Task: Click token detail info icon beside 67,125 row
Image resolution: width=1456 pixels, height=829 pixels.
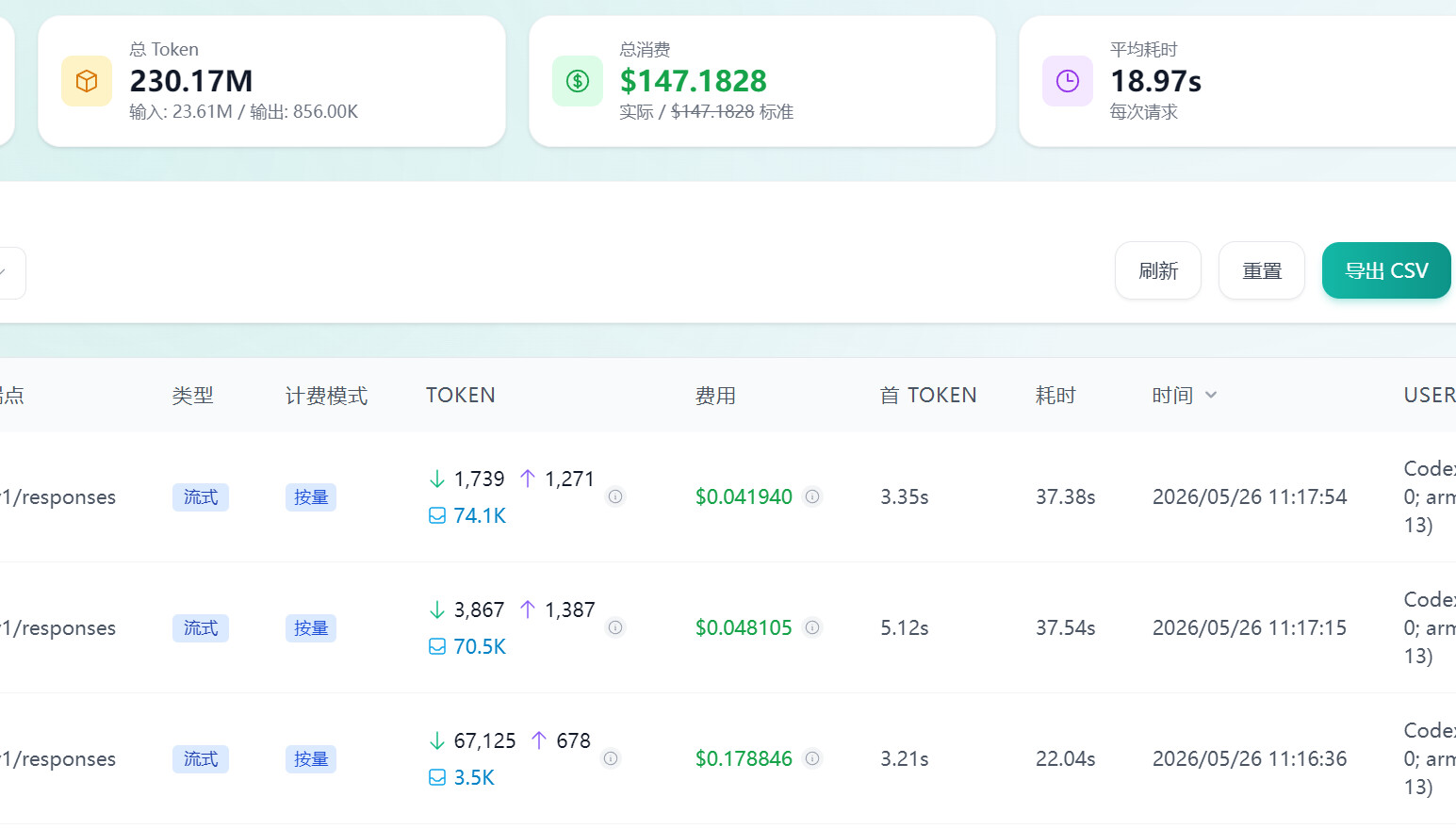Action: [611, 758]
